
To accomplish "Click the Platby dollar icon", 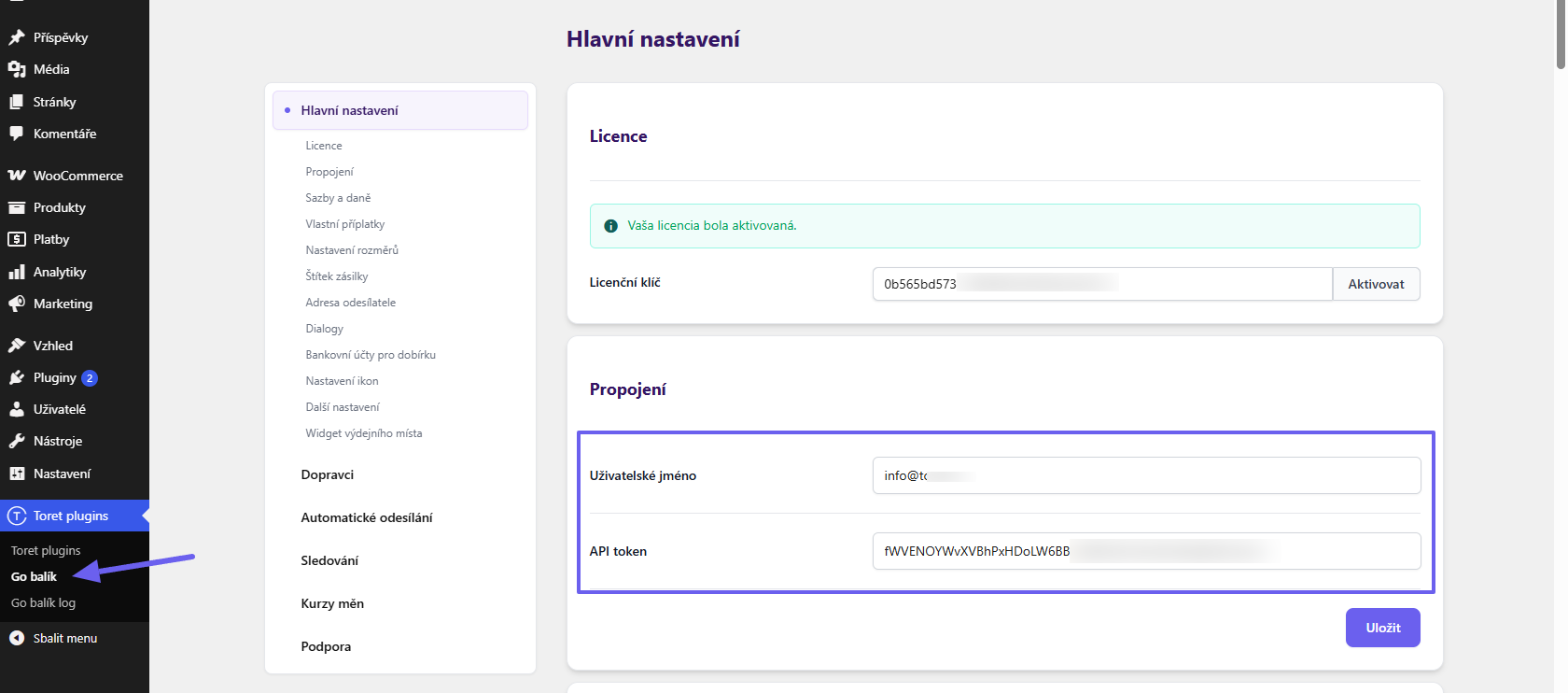I will [x=17, y=239].
